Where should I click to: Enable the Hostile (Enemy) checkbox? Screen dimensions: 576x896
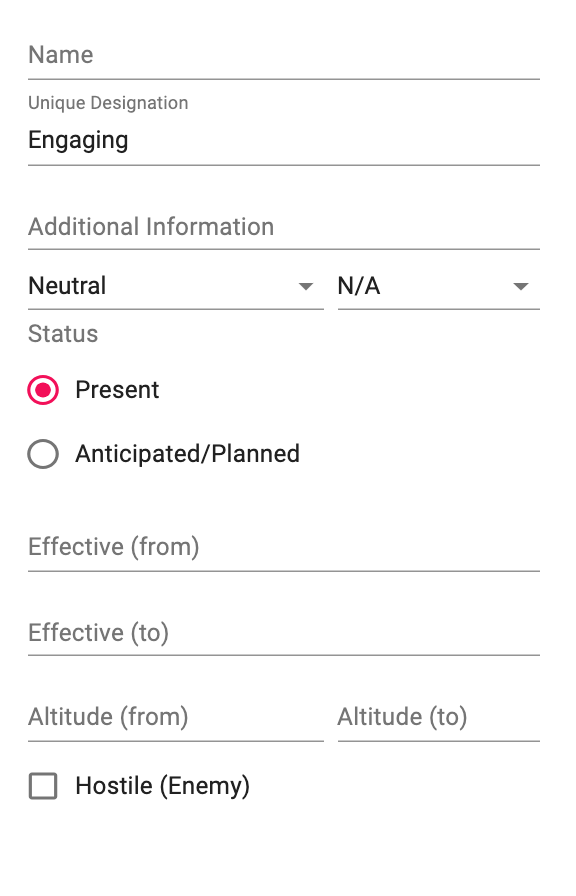(x=43, y=786)
